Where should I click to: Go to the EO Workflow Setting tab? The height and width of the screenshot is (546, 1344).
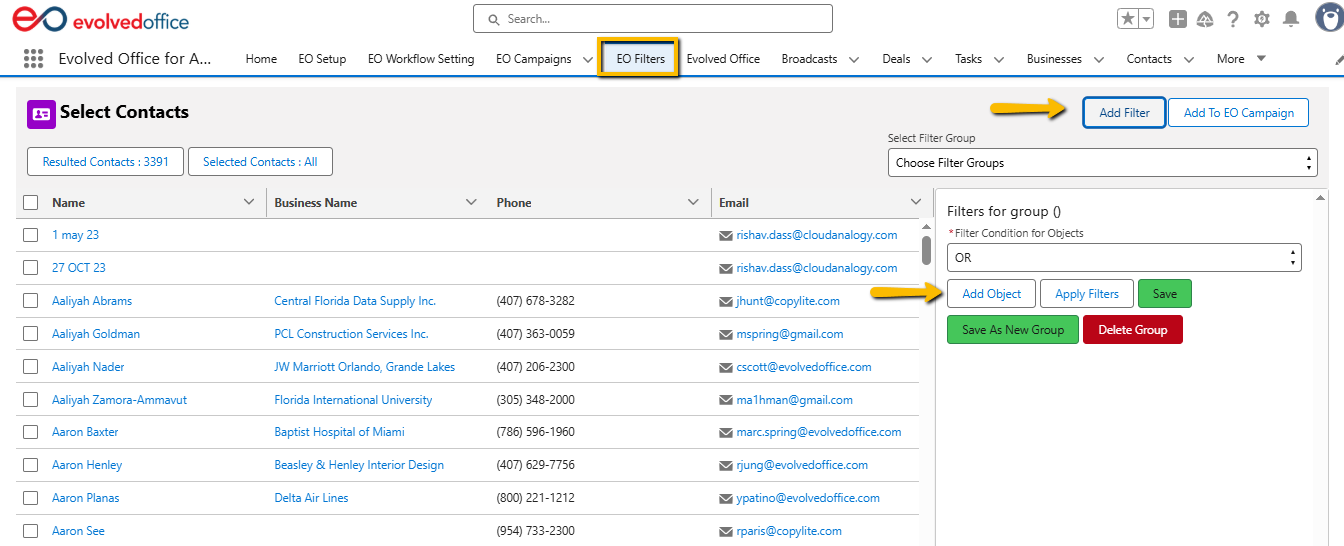click(421, 59)
